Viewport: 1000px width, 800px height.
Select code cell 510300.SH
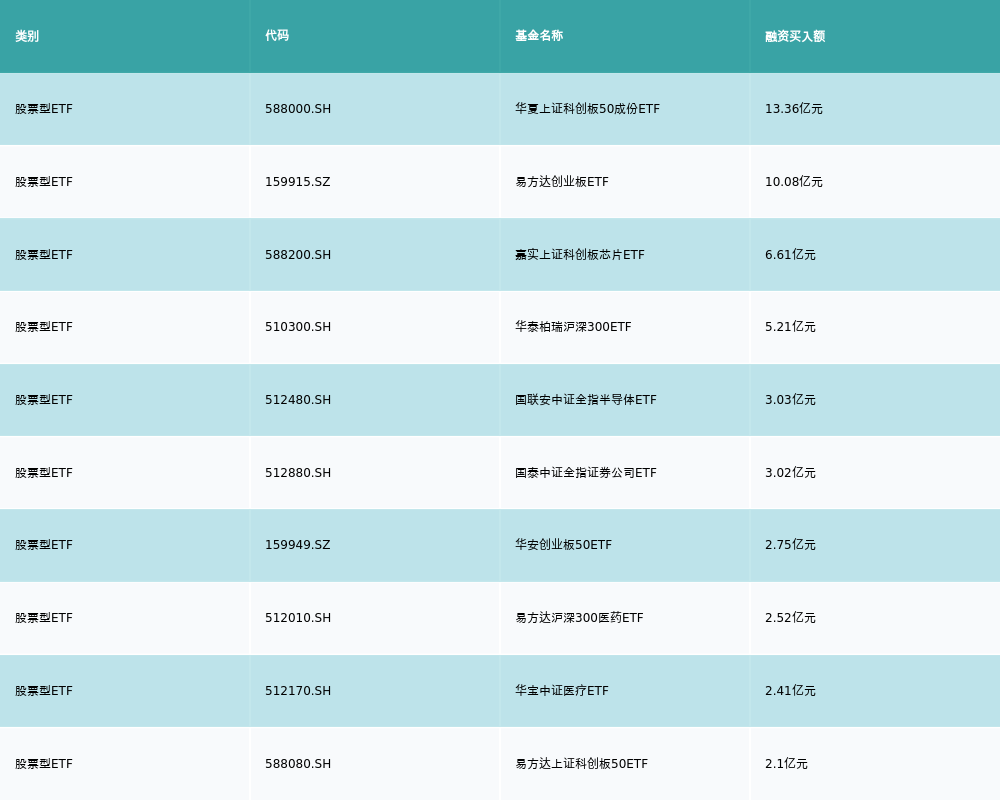click(298, 327)
